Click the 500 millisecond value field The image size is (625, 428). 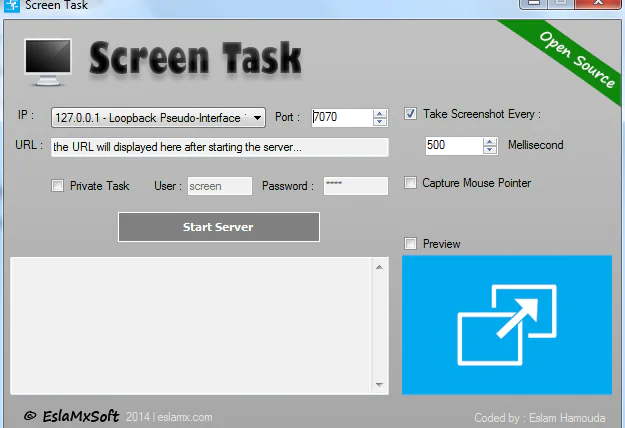pos(454,145)
